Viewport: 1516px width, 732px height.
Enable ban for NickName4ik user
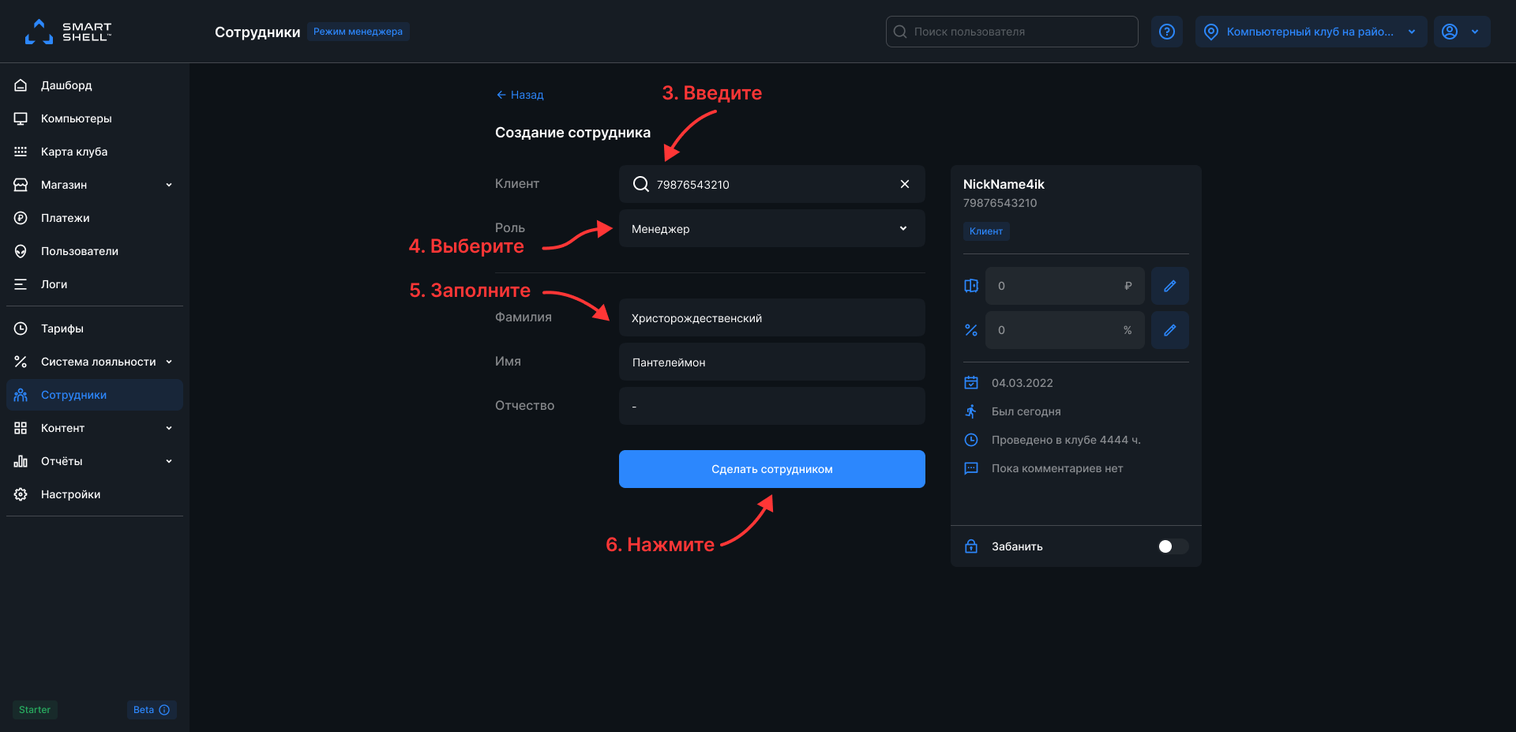[1171, 546]
